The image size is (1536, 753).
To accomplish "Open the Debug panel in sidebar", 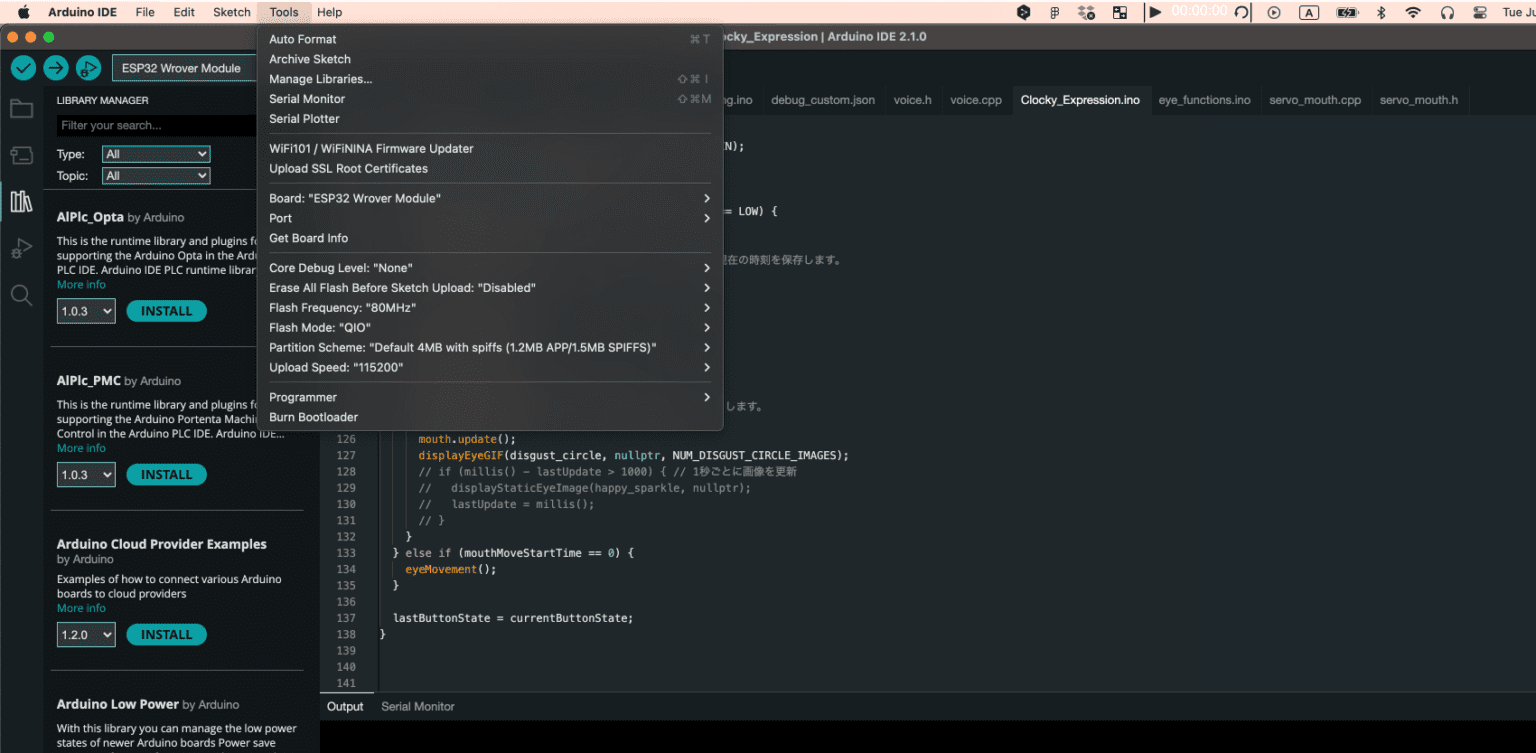I will (x=21, y=248).
